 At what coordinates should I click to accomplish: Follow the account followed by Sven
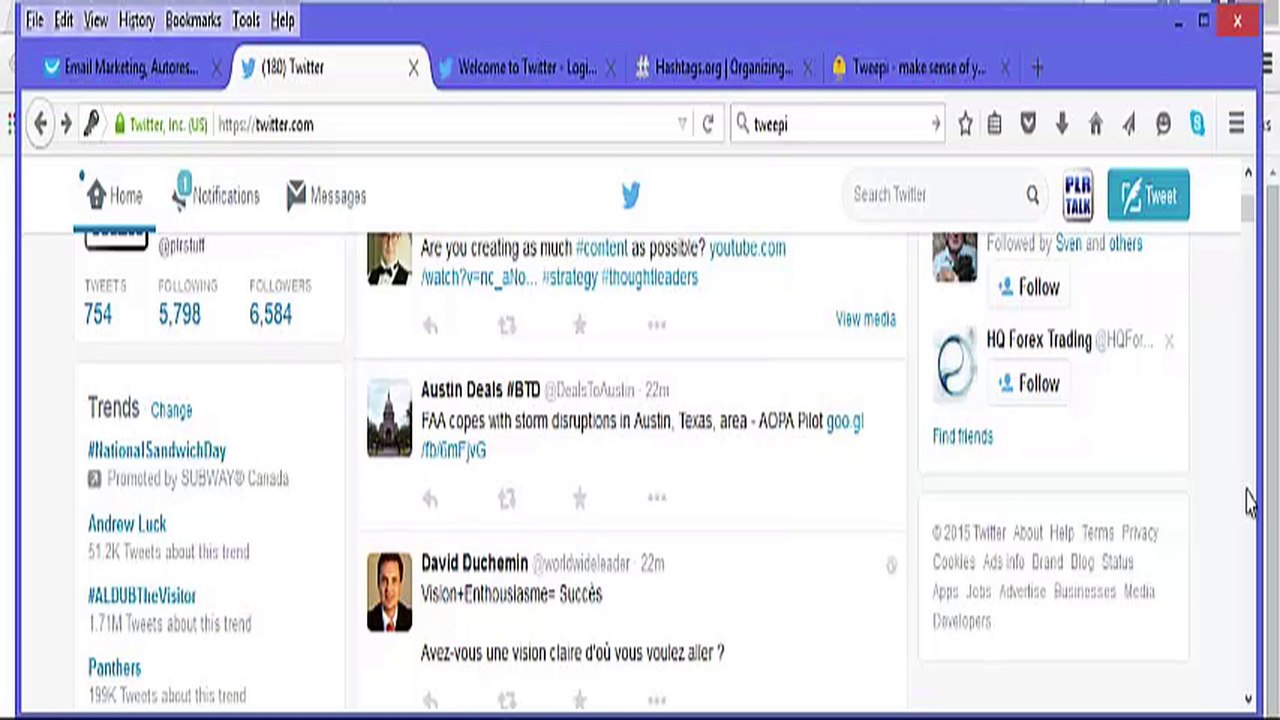(1029, 288)
